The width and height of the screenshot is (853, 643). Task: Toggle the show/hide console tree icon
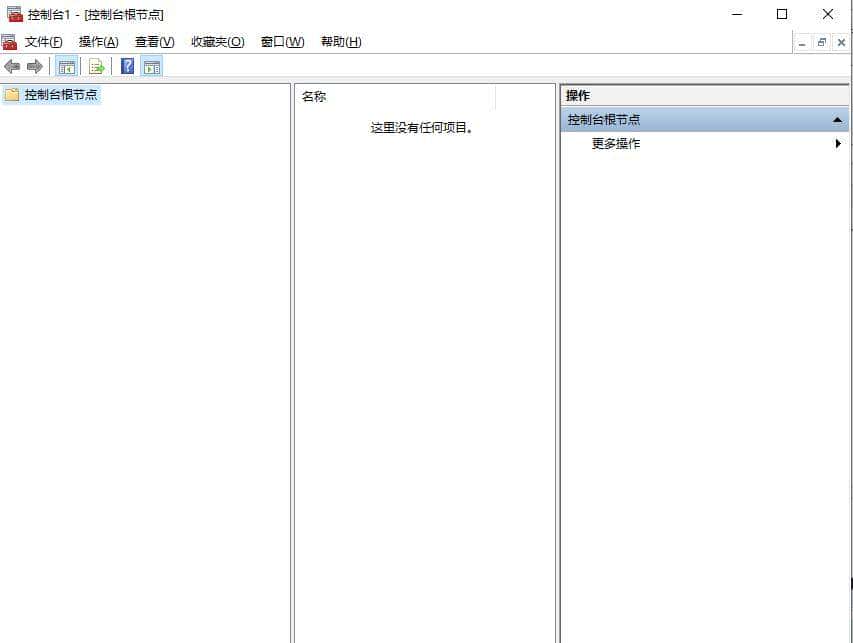pyautogui.click(x=66, y=66)
